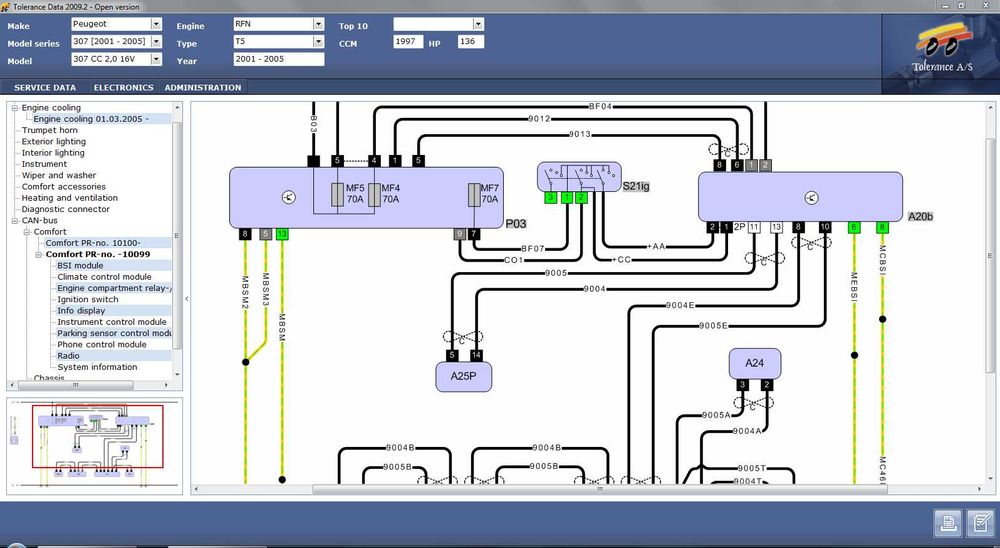Image resolution: width=1000 pixels, height=548 pixels.
Task: Click the P03 component label
Action: click(515, 224)
